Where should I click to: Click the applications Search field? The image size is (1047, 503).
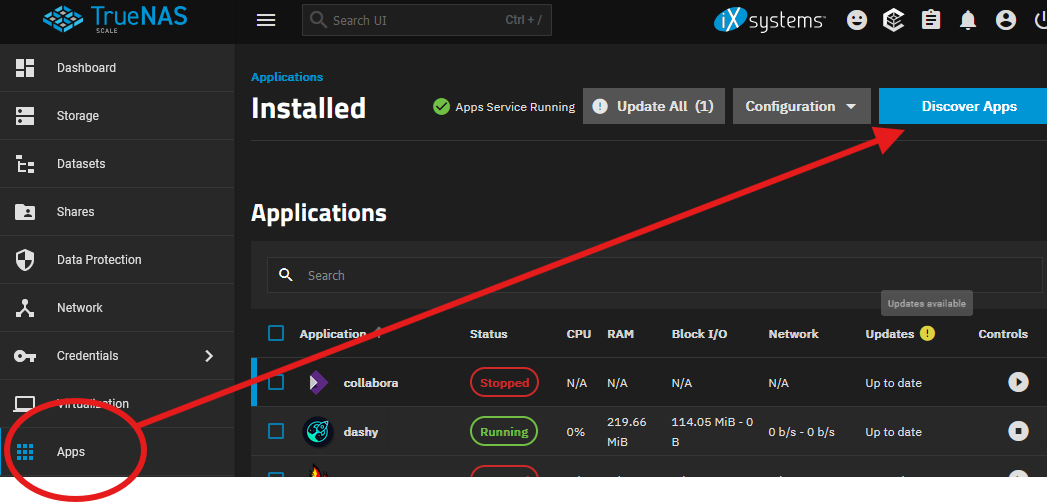point(654,275)
